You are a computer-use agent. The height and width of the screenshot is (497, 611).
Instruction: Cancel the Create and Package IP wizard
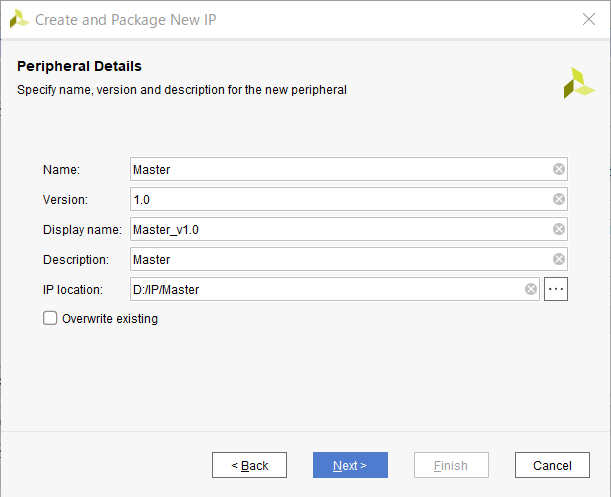[x=552, y=465]
